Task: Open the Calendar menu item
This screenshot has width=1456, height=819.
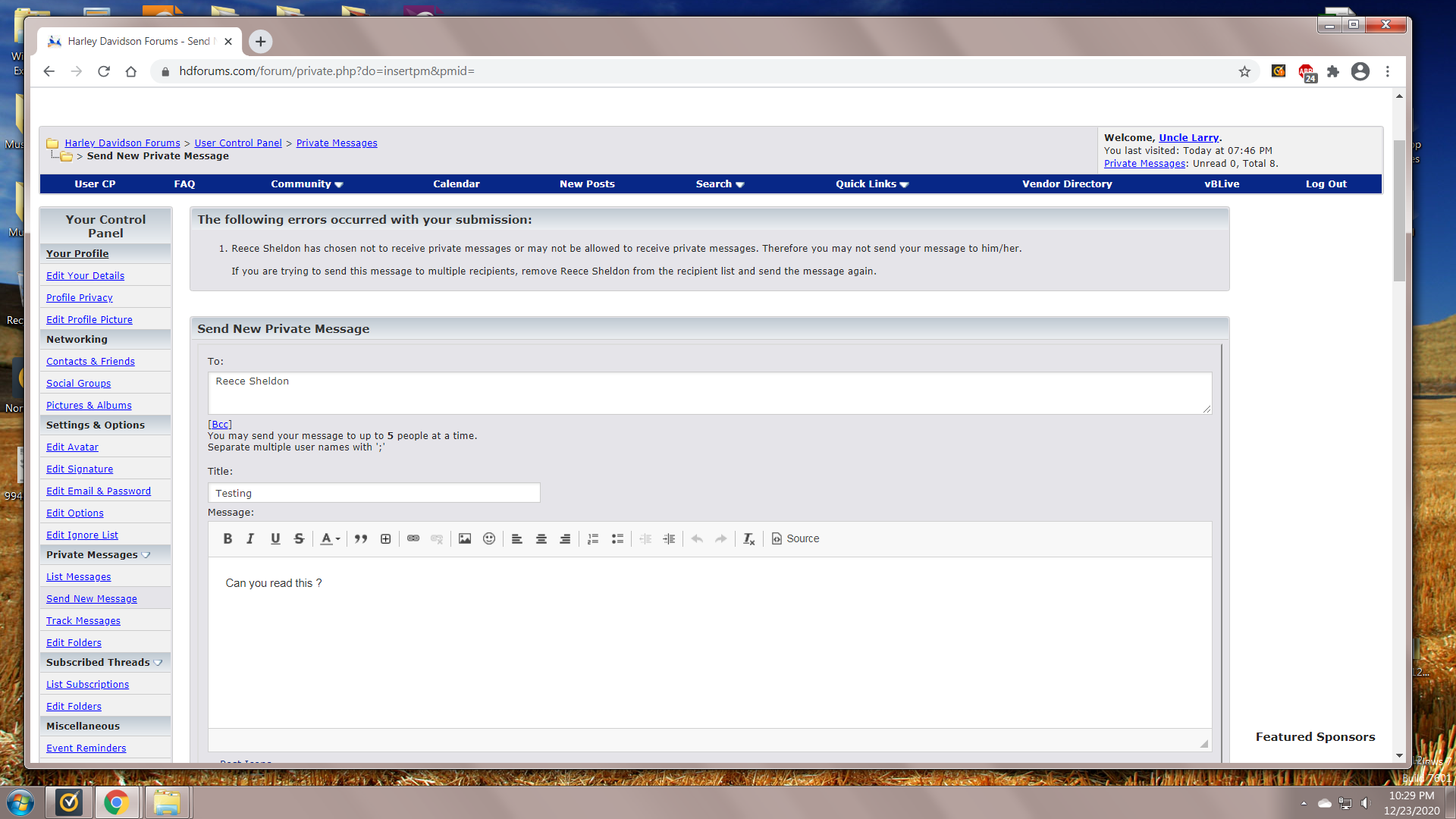Action: [456, 184]
